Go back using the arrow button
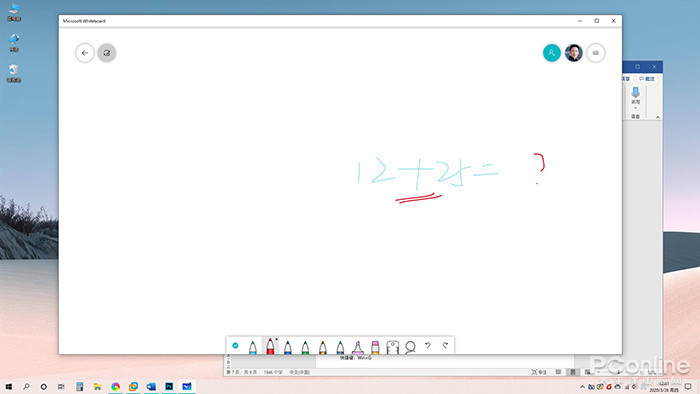Image resolution: width=700 pixels, height=394 pixels. (x=85, y=53)
